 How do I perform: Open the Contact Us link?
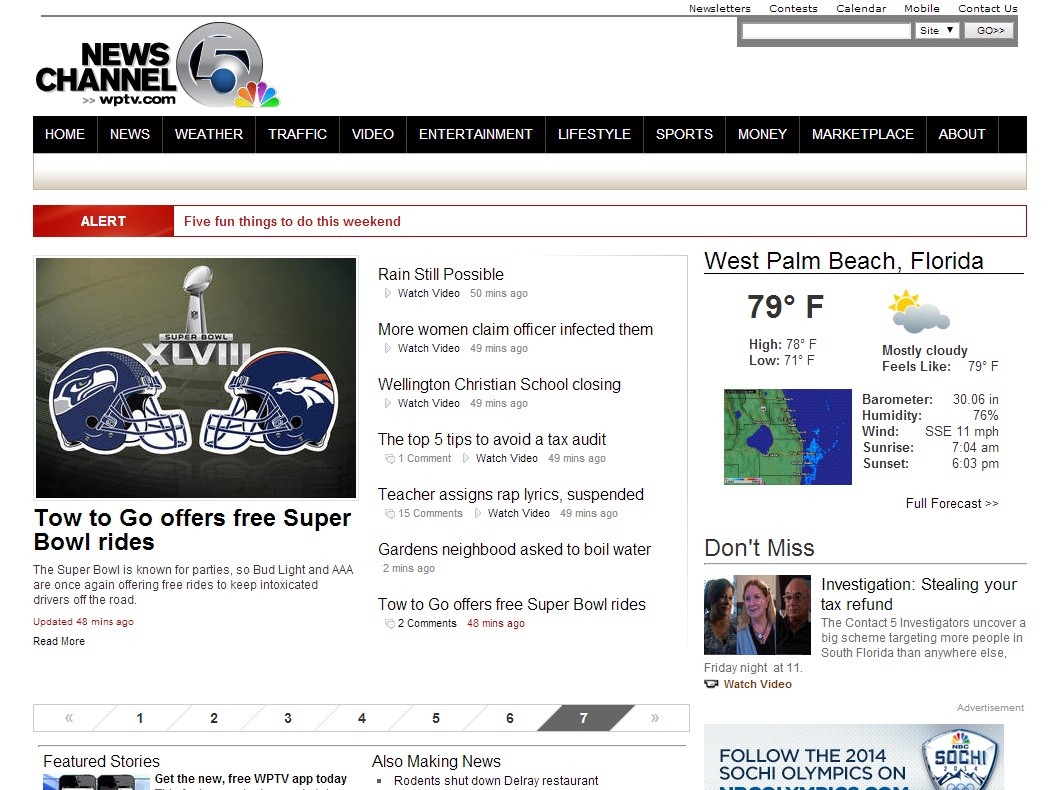click(x=988, y=8)
